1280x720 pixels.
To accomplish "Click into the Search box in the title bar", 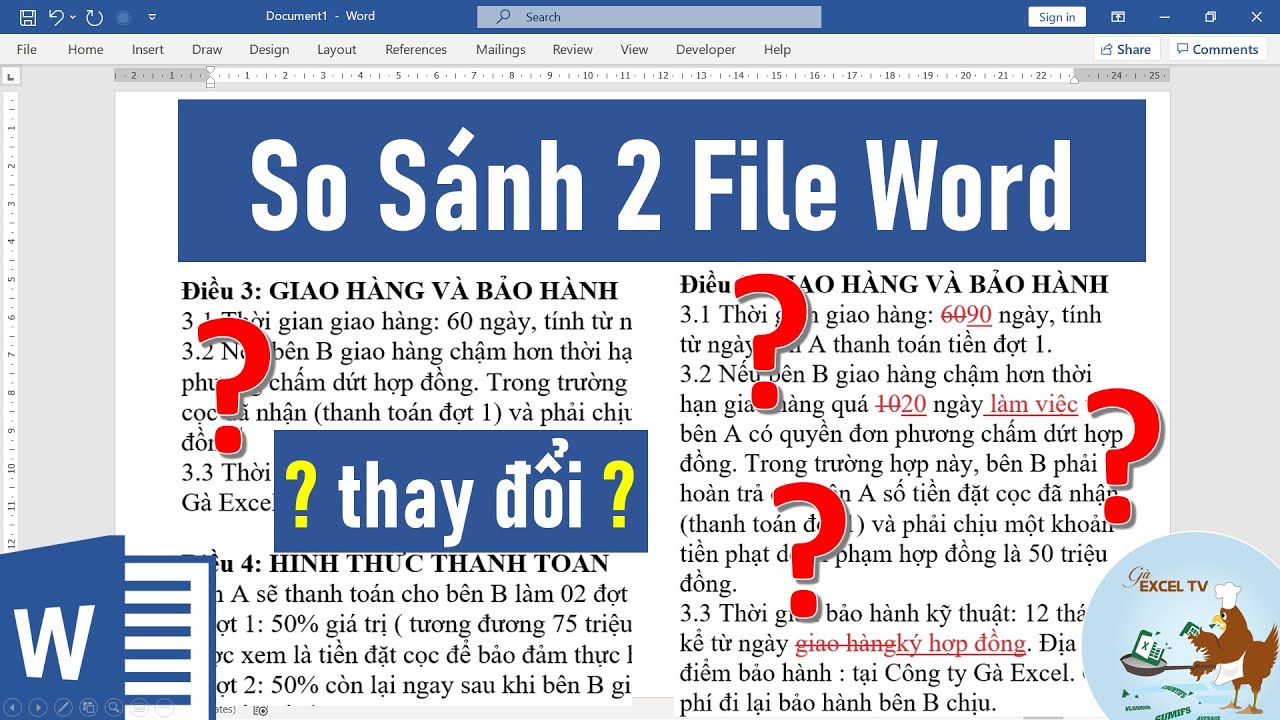I will click(x=649, y=17).
